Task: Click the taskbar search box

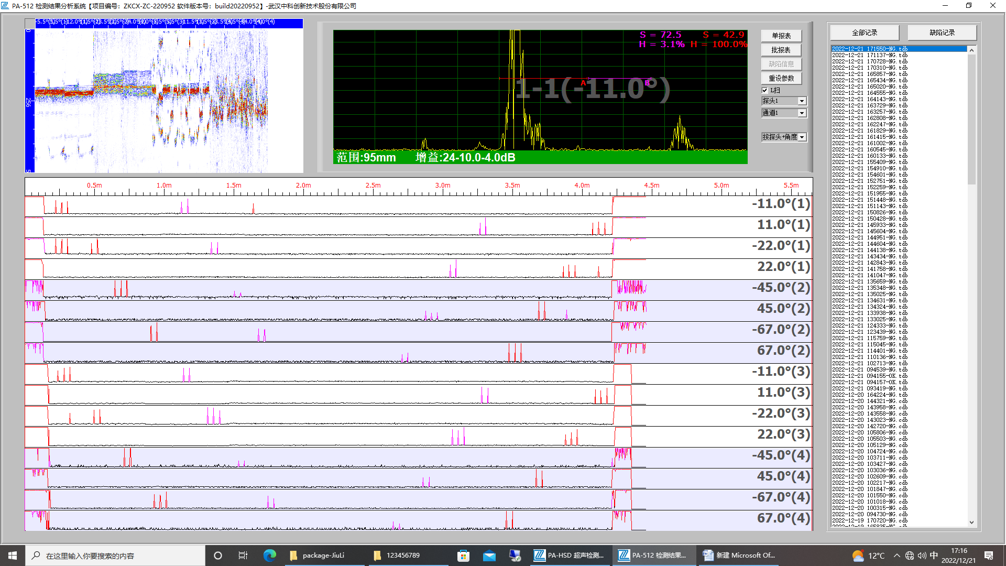Action: (115, 555)
